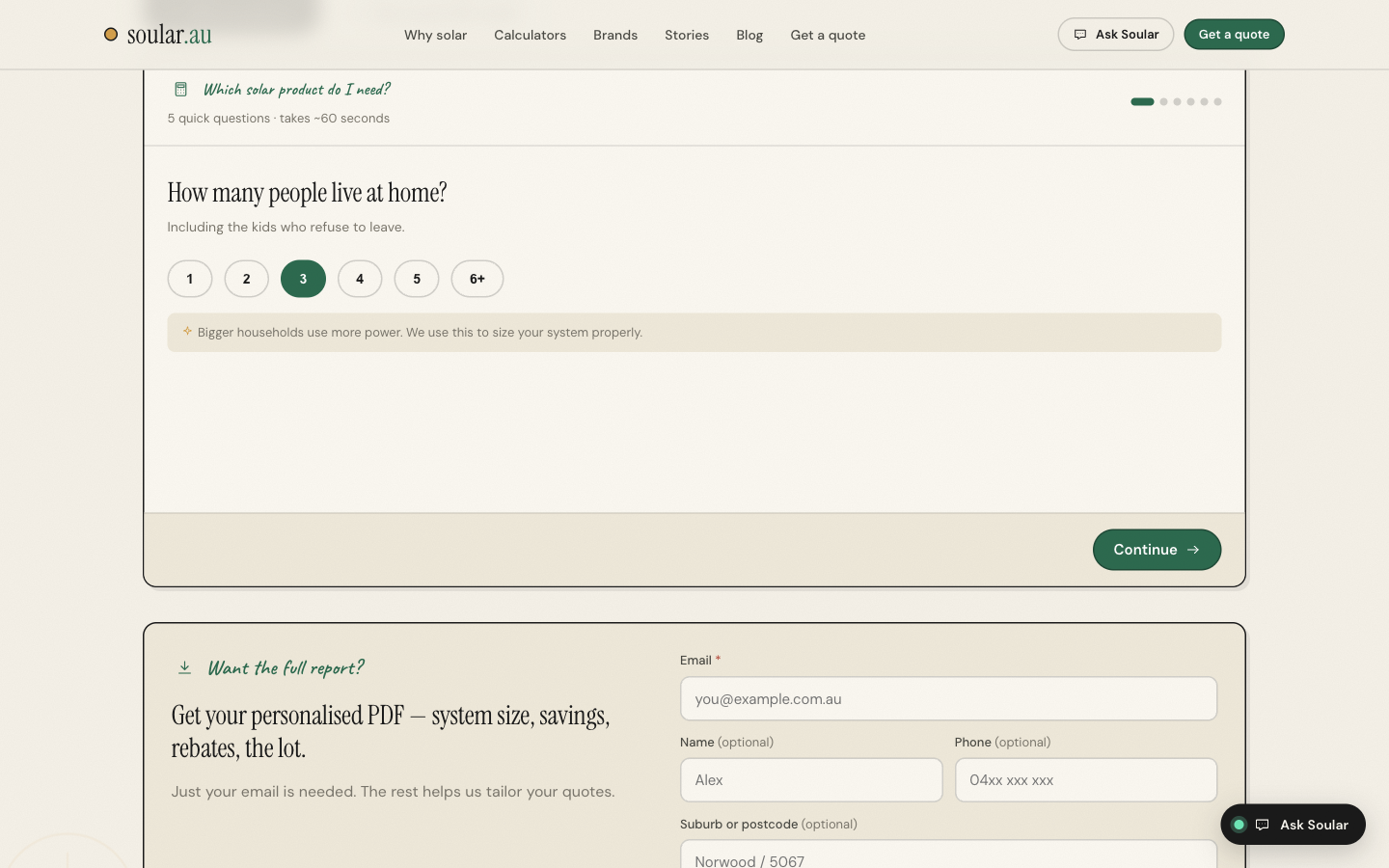Select 1 person household option
Viewport: 1389px width, 868px height.
(x=190, y=279)
